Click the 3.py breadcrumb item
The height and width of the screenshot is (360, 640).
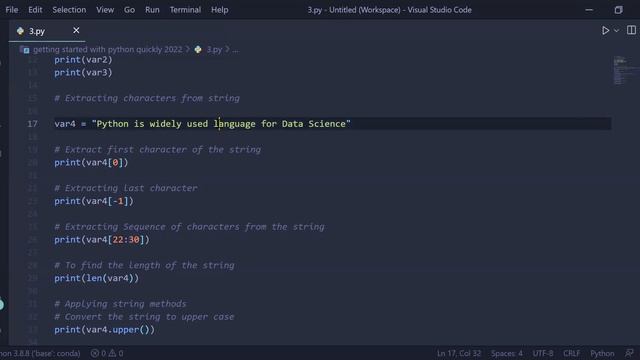(x=214, y=49)
